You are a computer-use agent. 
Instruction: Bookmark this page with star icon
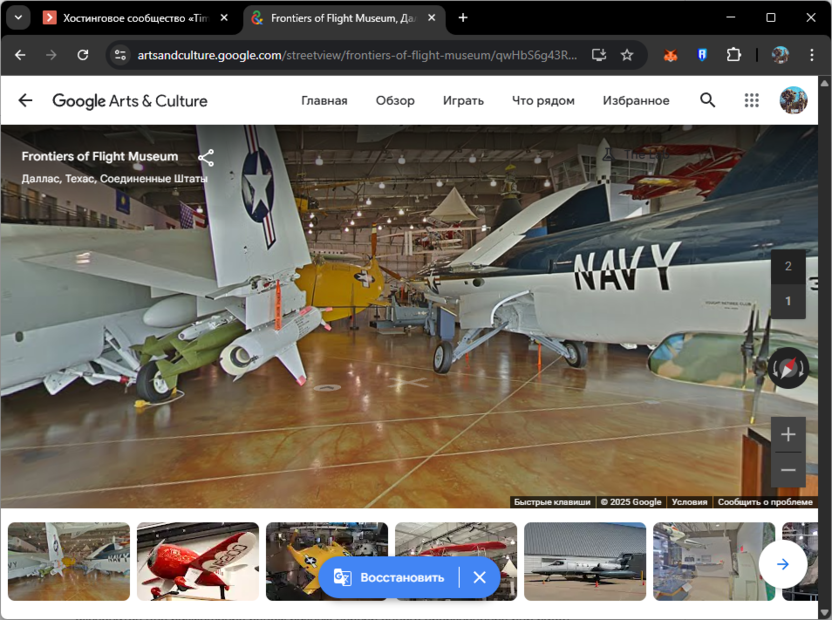coord(627,55)
